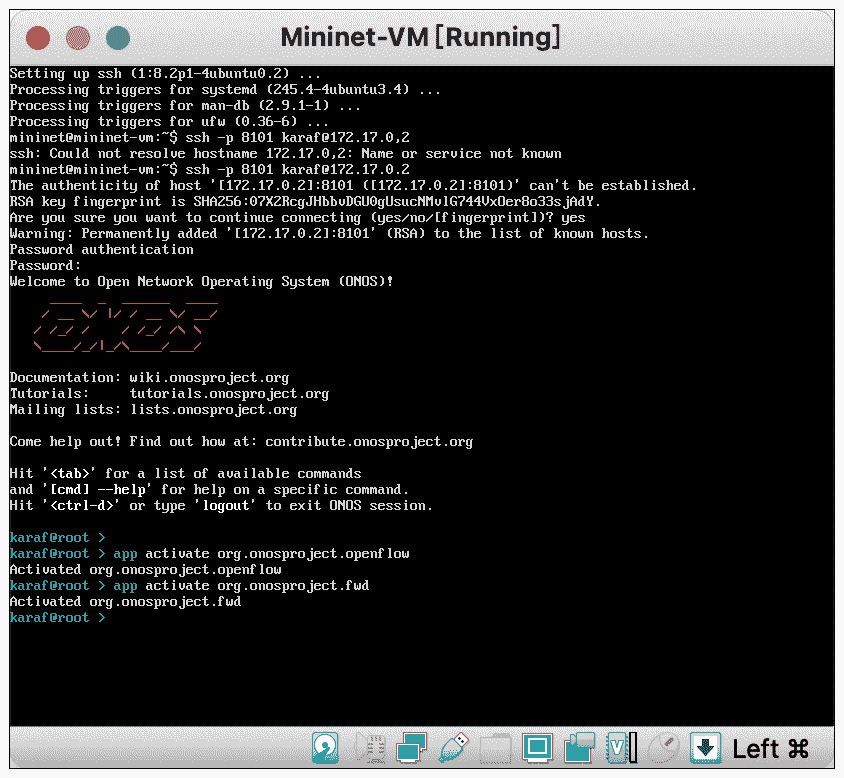Click the "'[cmd] --help'" help line

(x=209, y=489)
